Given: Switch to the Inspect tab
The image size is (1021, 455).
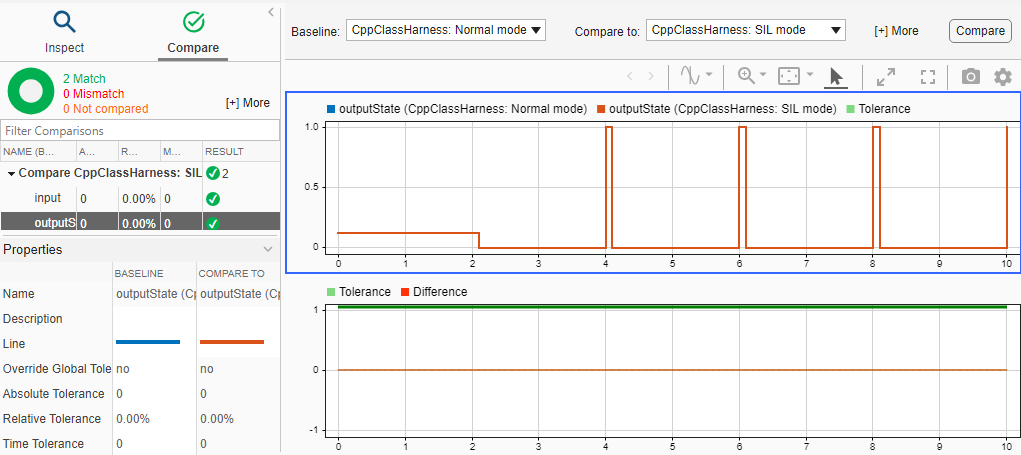Looking at the screenshot, I should (x=65, y=32).
